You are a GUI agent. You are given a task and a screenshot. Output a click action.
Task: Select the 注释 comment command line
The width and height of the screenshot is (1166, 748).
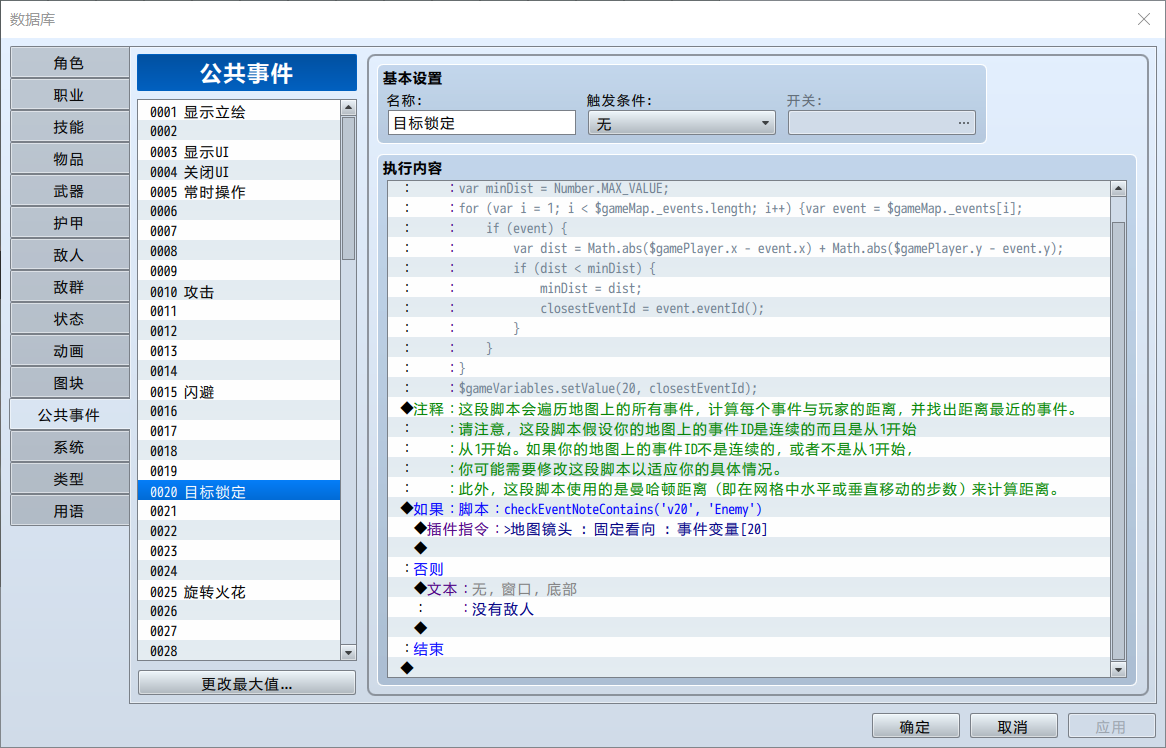pos(749,409)
